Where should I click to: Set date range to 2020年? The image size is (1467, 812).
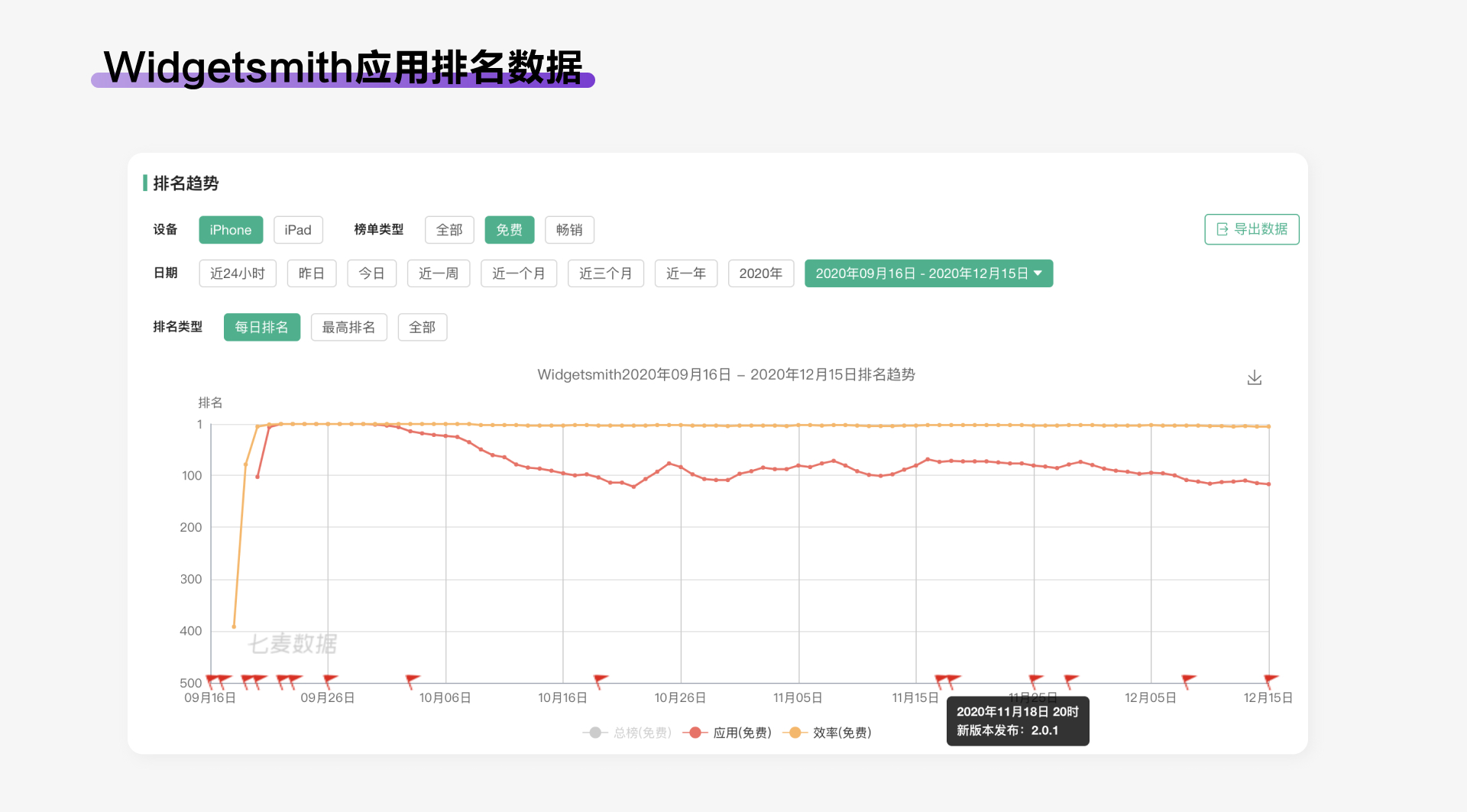(761, 273)
